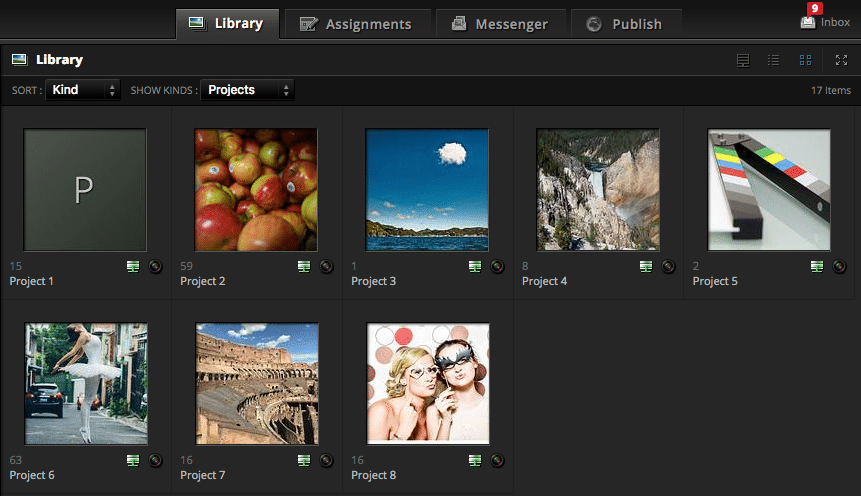Open the Messenger tab
The width and height of the screenshot is (861, 496).
pos(499,24)
